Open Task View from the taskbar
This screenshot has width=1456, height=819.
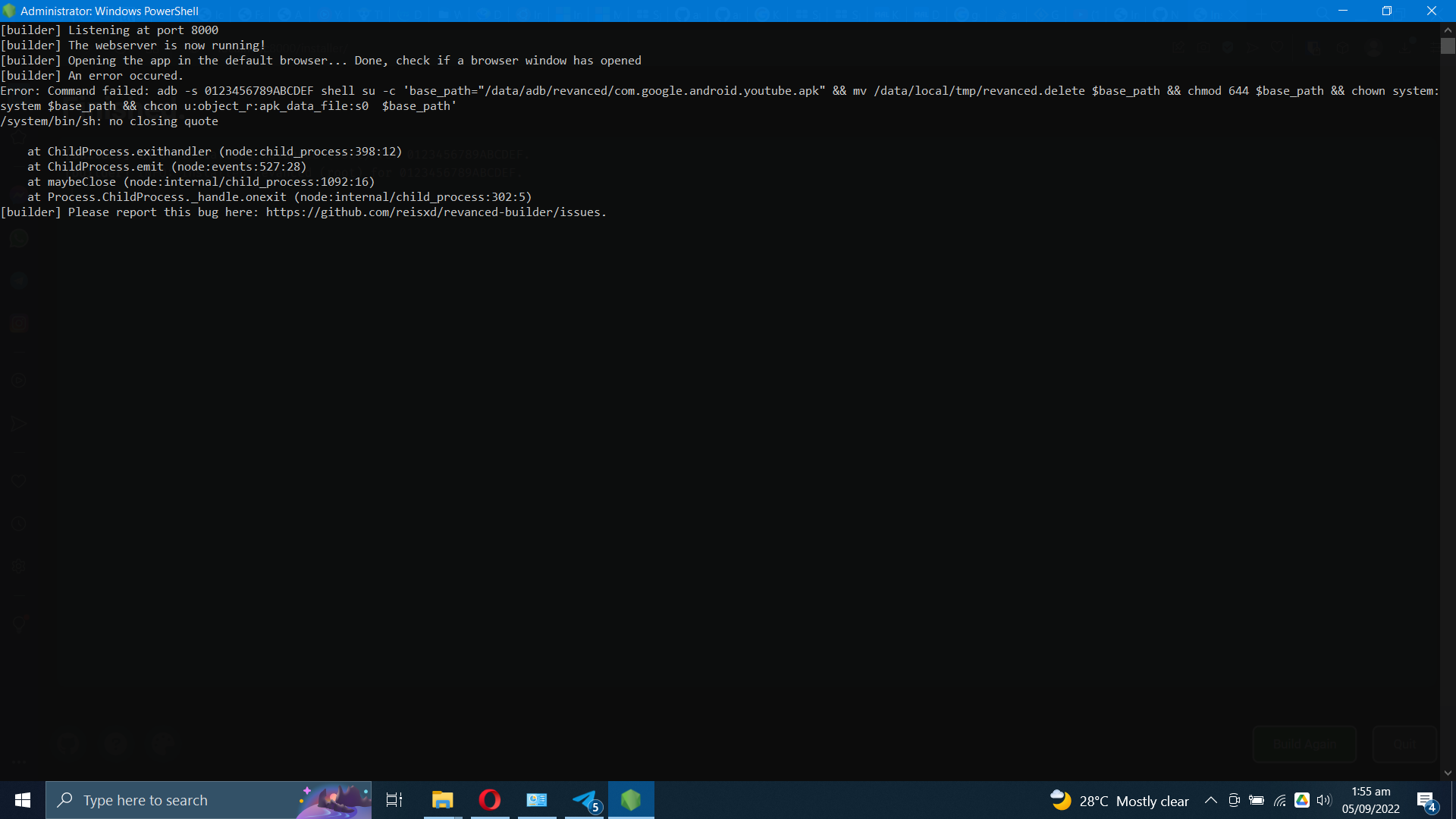point(394,800)
